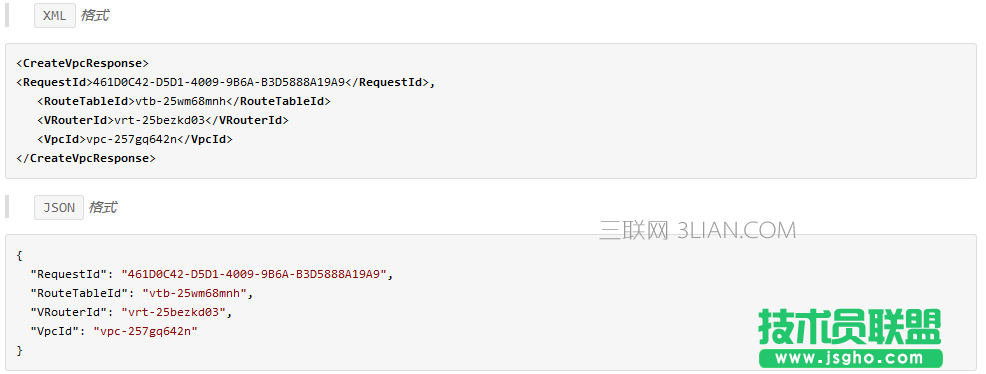This screenshot has width=986, height=374.
Task: Open the www.jsgho.com watermark link
Action: 851,358
